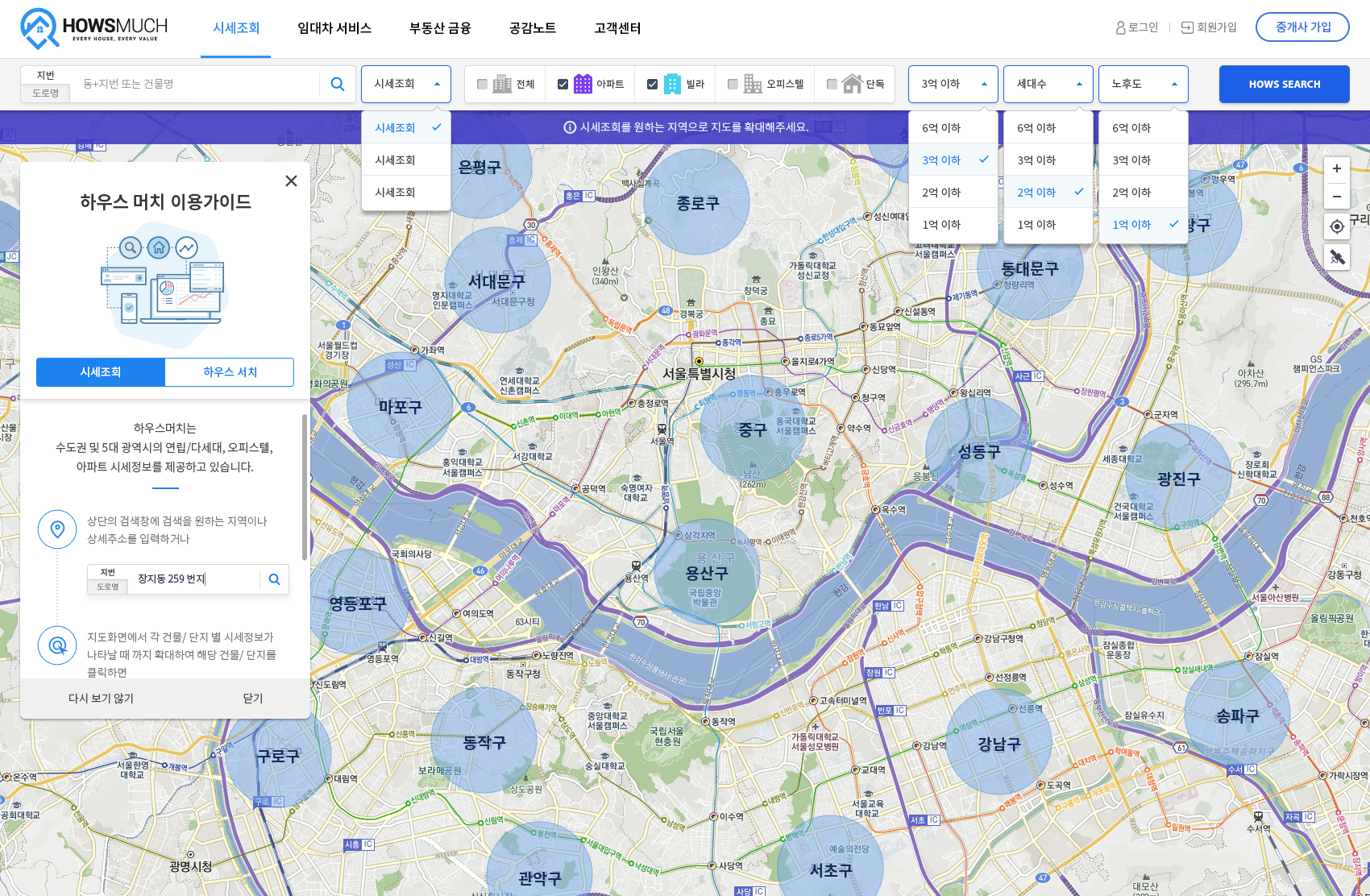Uncheck the 아파트 checkbox
The width and height of the screenshot is (1370, 896).
pyautogui.click(x=563, y=84)
